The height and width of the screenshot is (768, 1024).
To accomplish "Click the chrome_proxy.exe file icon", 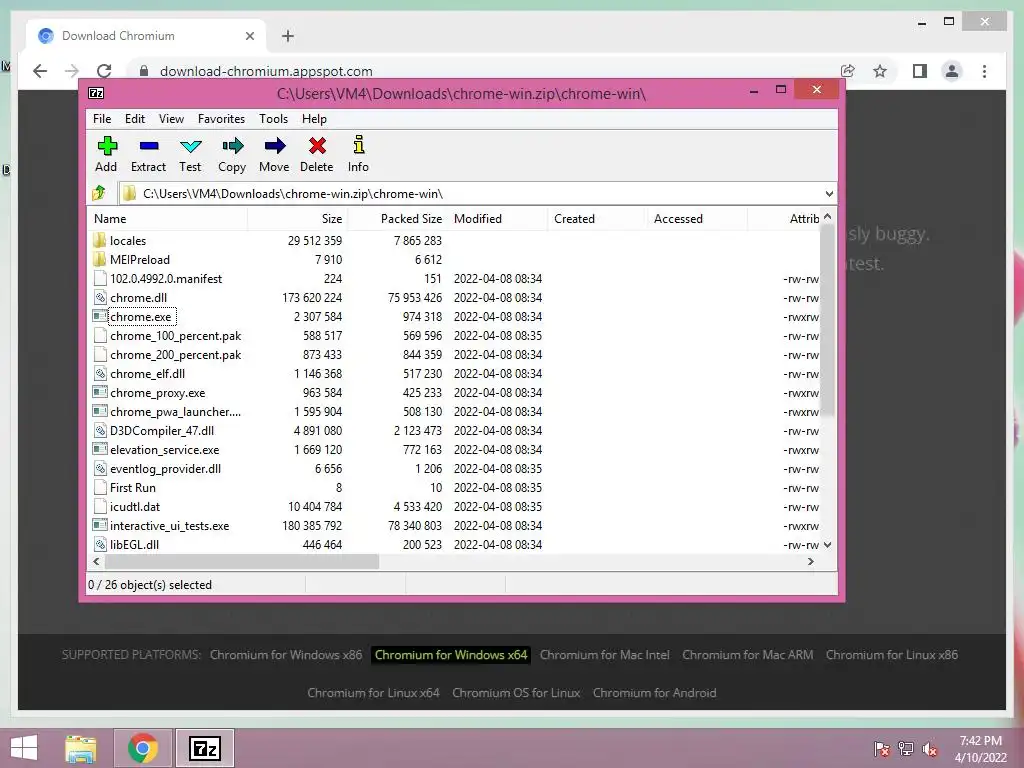I will tap(100, 392).
